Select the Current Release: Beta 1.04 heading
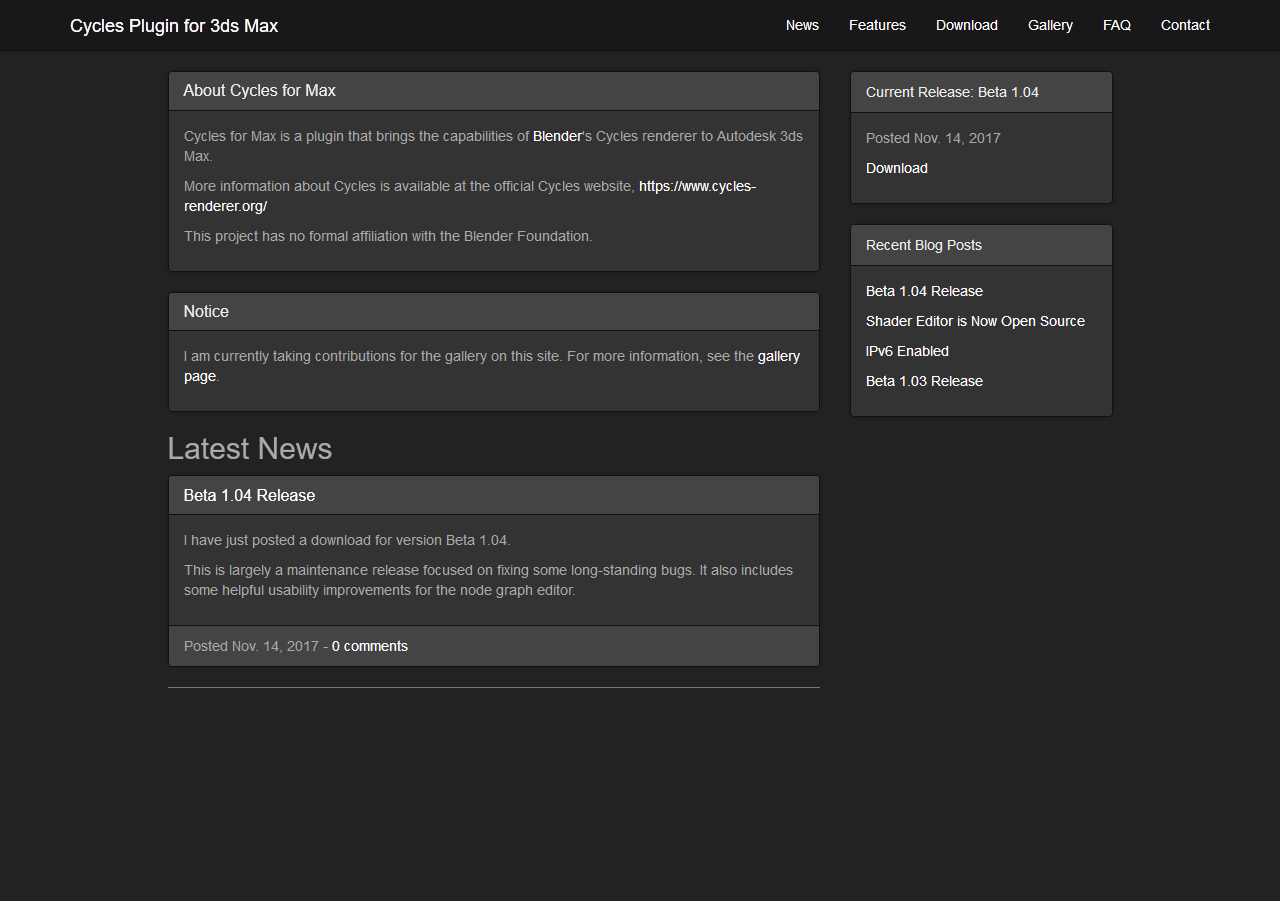The image size is (1280, 901). point(952,92)
